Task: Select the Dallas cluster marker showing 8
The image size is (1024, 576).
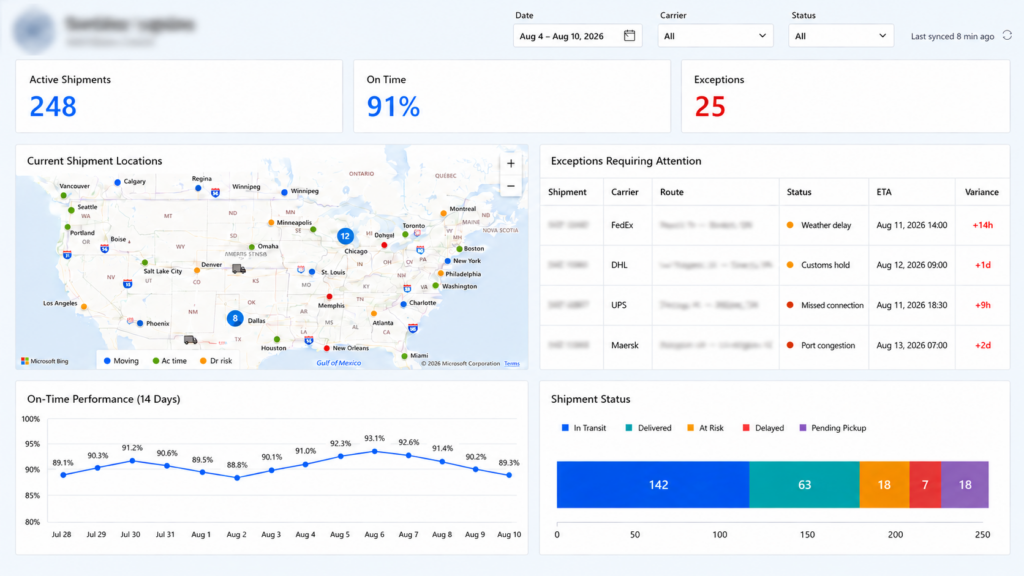Action: (x=235, y=318)
